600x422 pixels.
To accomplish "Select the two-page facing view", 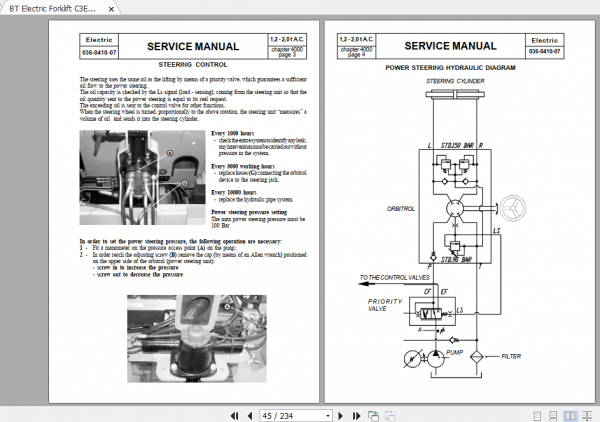I will point(570,416).
